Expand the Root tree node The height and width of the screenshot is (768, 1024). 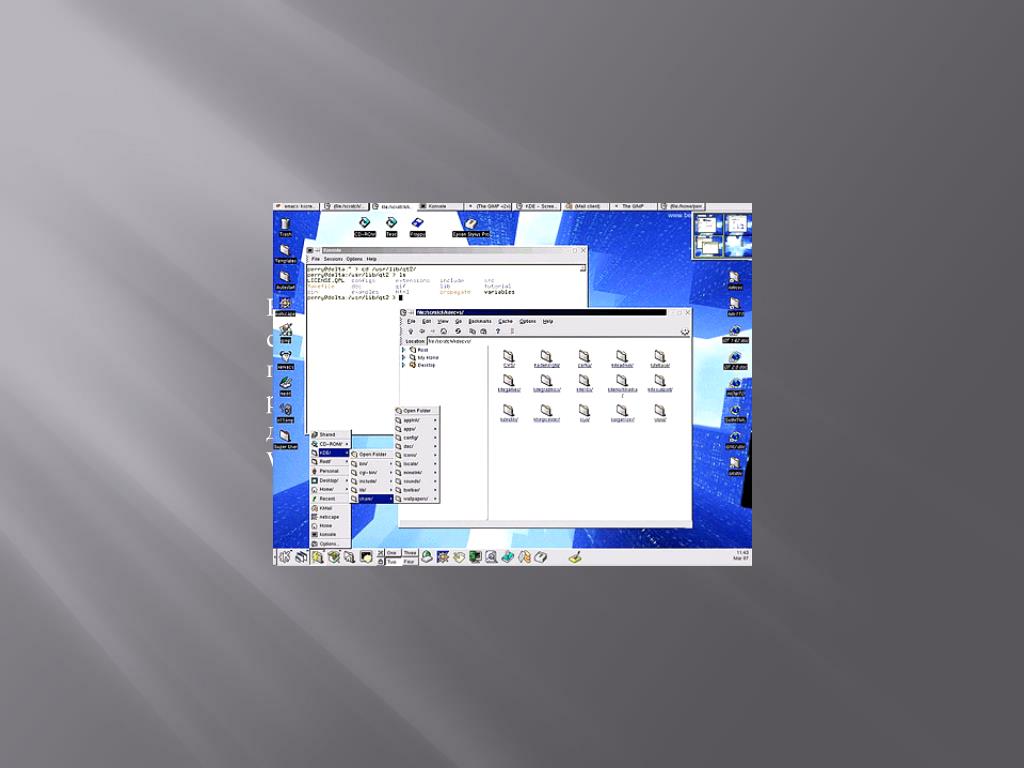pos(404,350)
